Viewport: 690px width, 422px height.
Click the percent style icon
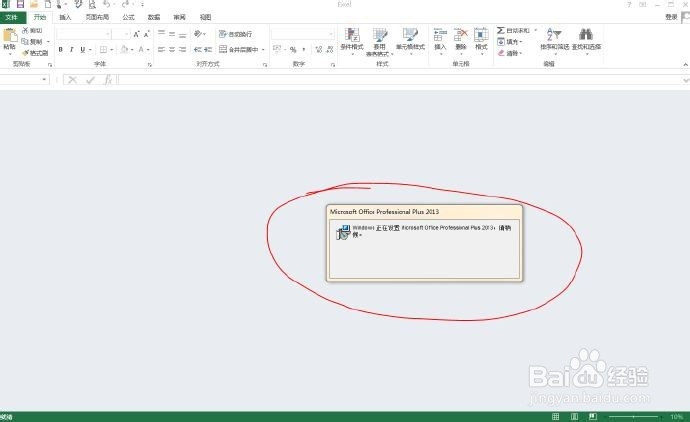coord(293,49)
